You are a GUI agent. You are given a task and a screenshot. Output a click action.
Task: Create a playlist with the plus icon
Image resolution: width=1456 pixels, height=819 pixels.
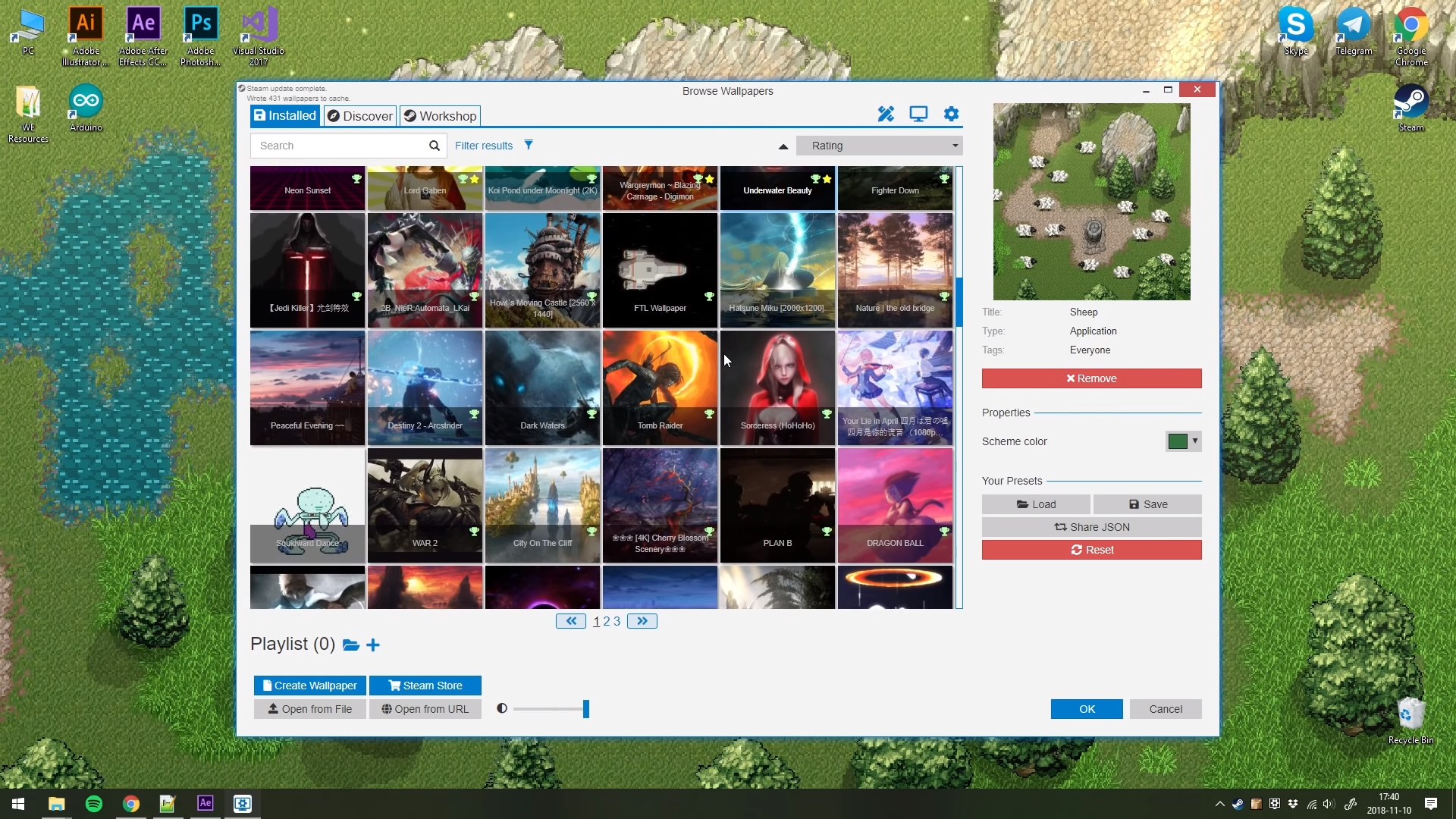point(372,645)
